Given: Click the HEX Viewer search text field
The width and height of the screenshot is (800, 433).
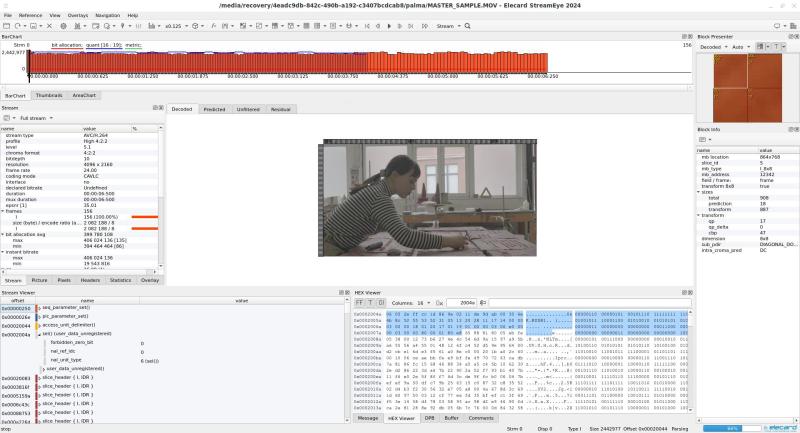Looking at the screenshot, I should 589,303.
